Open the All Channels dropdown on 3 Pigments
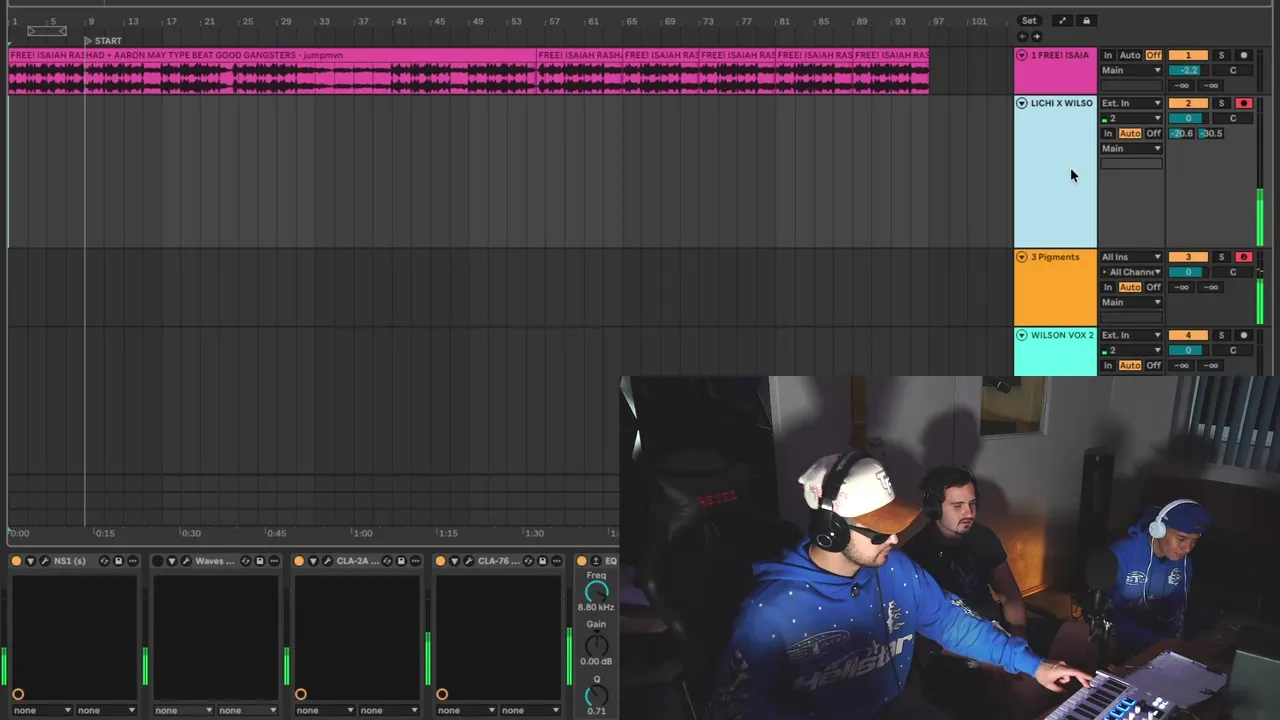The width and height of the screenshot is (1280, 720). [1131, 272]
